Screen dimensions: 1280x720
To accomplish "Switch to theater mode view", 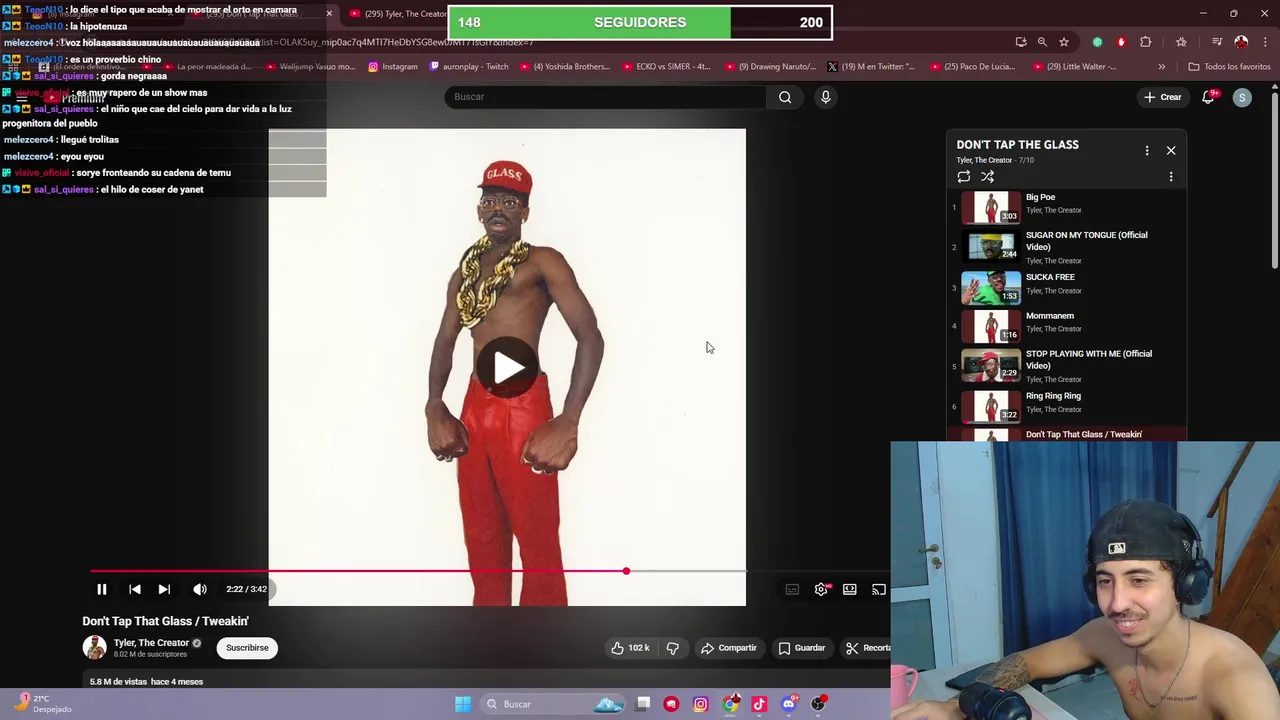I will [x=850, y=589].
